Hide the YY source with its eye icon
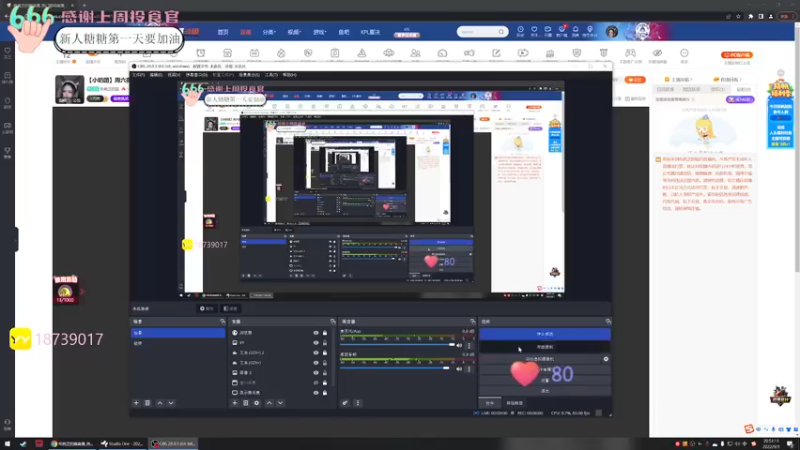This screenshot has height=450, width=800. [316, 343]
